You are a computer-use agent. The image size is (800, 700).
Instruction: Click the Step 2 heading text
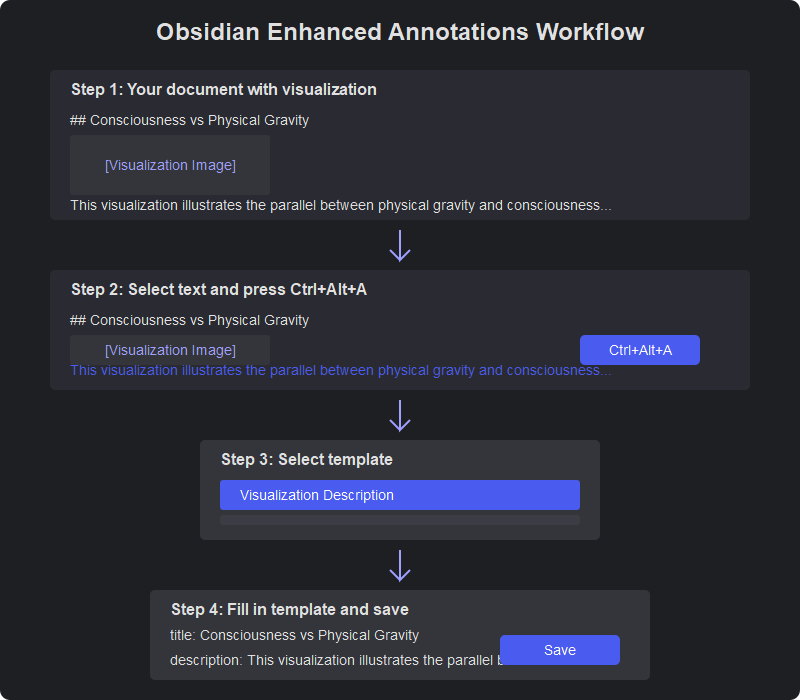[219, 290]
